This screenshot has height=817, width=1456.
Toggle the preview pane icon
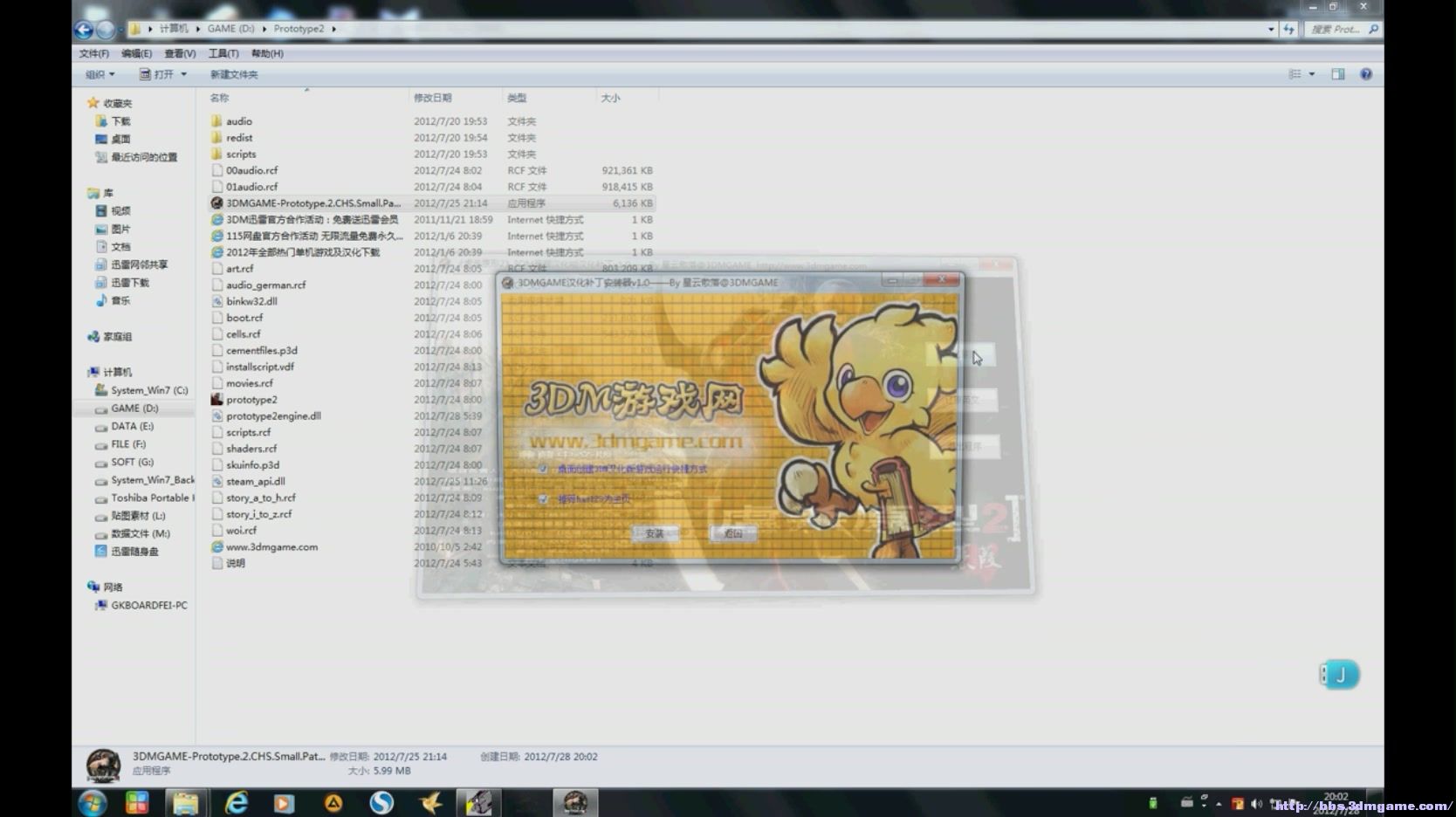point(1337,74)
